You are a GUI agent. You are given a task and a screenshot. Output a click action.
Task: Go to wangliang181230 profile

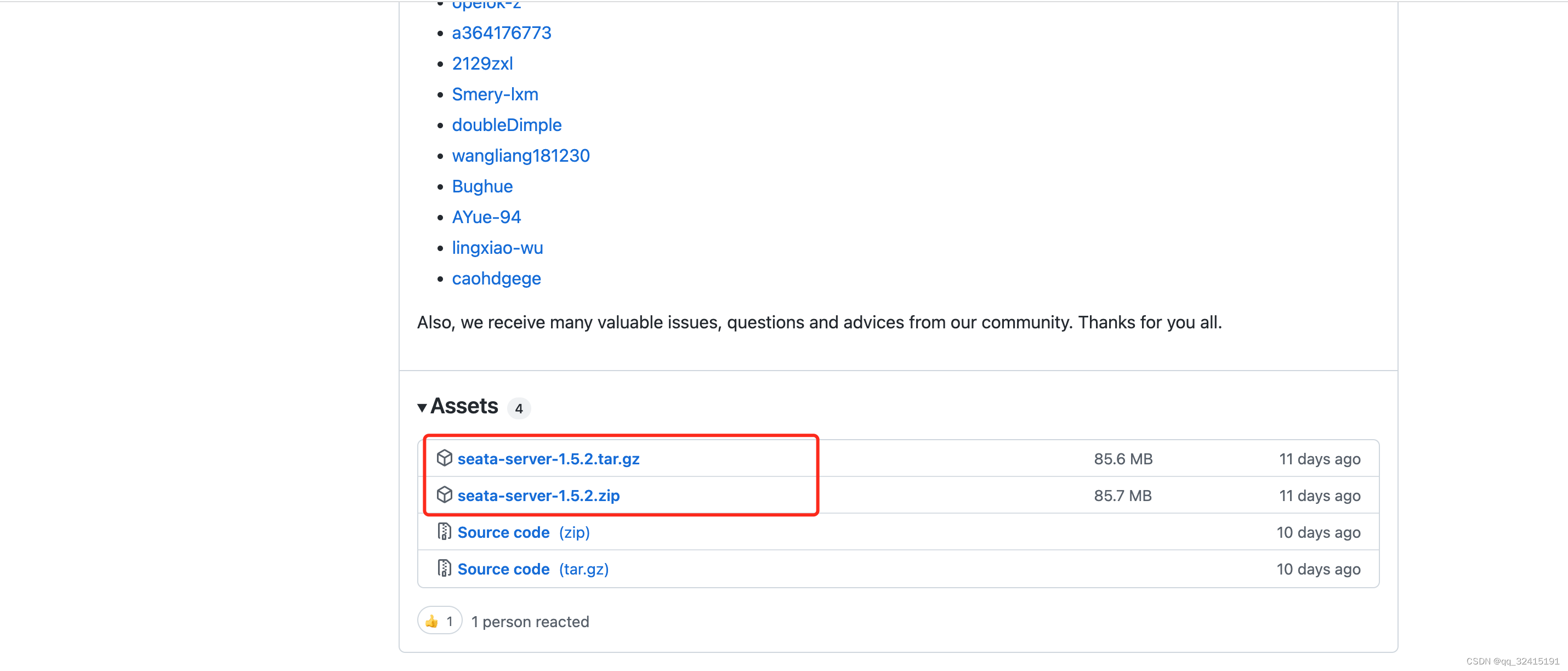coord(520,155)
